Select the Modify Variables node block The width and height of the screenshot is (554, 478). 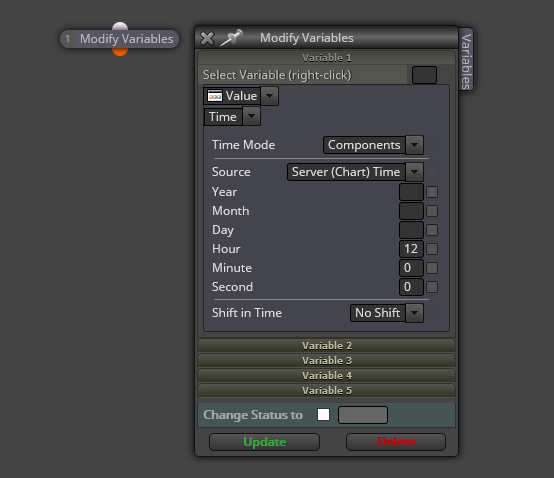tap(119, 39)
